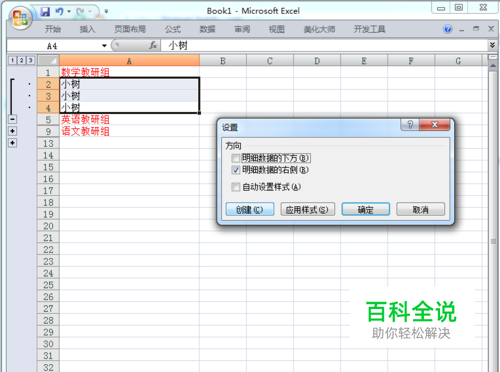This screenshot has width=500, height=372.
Task: Select column B header
Action: click(223, 60)
